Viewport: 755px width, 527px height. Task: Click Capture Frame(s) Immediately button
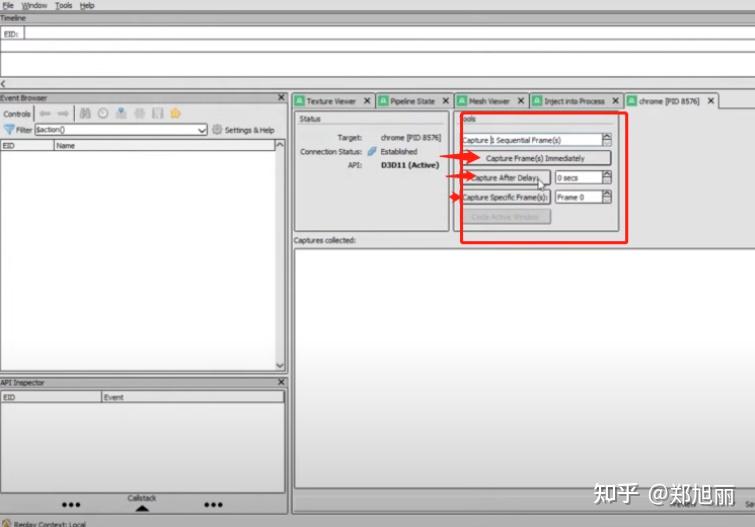536,158
